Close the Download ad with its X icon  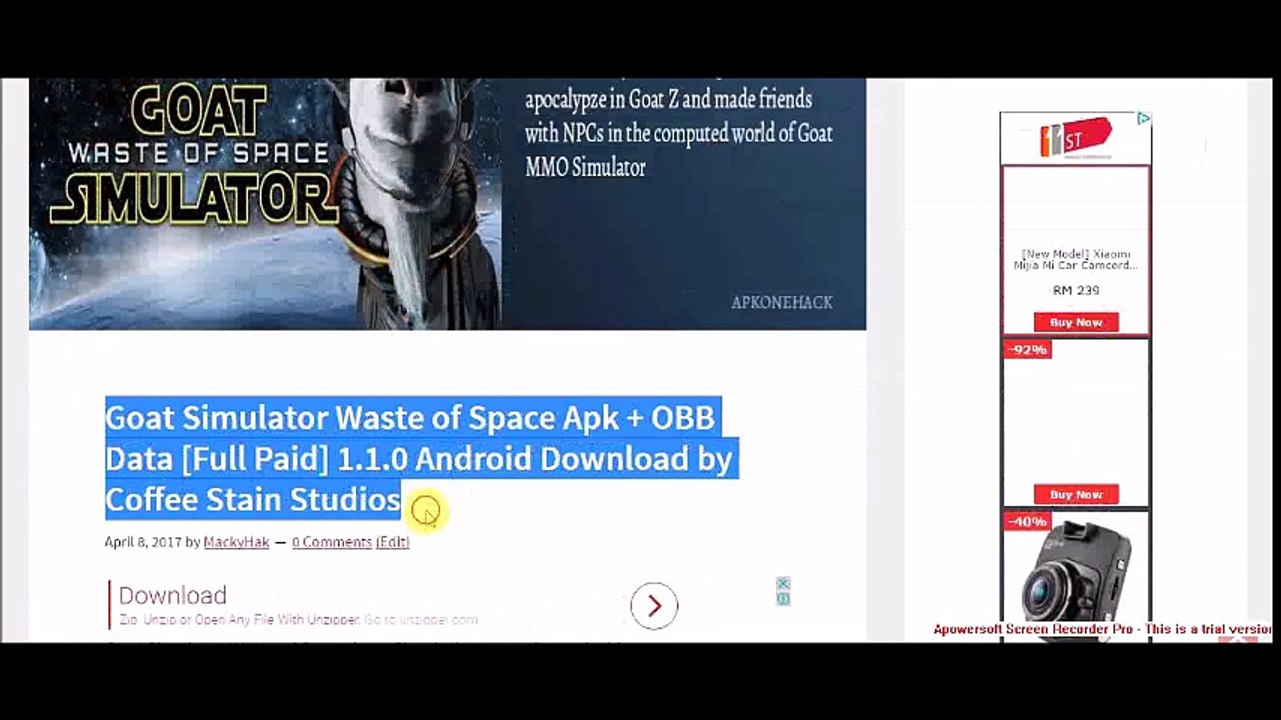783,584
